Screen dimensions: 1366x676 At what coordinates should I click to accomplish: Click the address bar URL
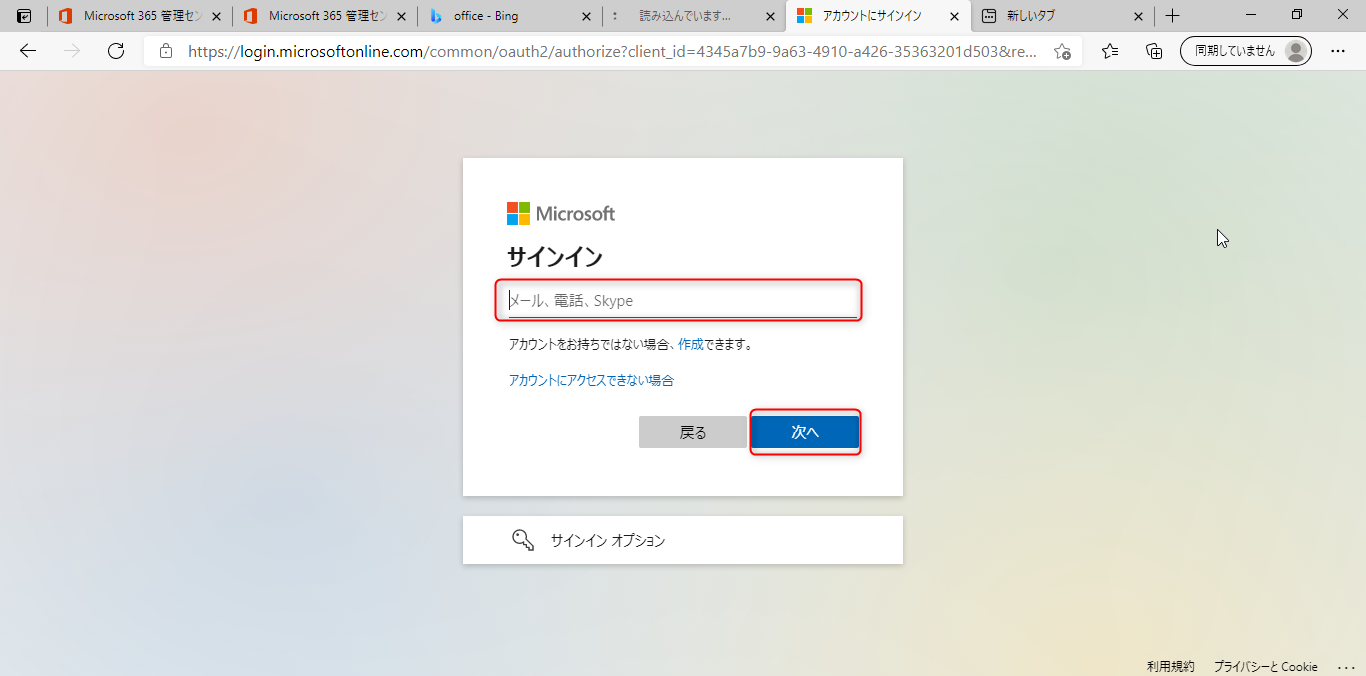tap(612, 51)
